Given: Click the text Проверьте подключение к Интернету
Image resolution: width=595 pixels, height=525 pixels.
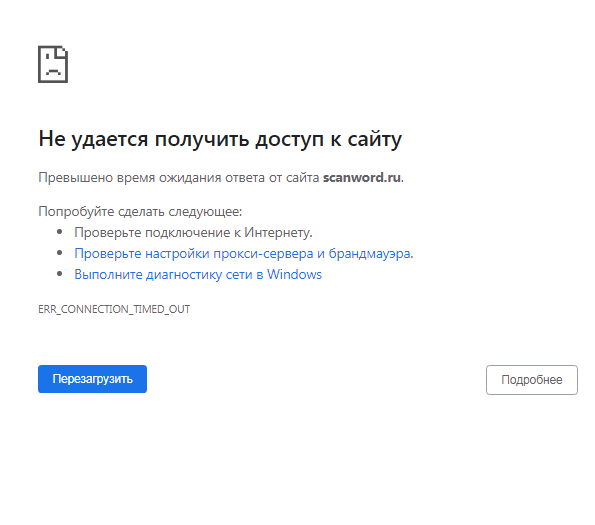Looking at the screenshot, I should click(x=193, y=233).
